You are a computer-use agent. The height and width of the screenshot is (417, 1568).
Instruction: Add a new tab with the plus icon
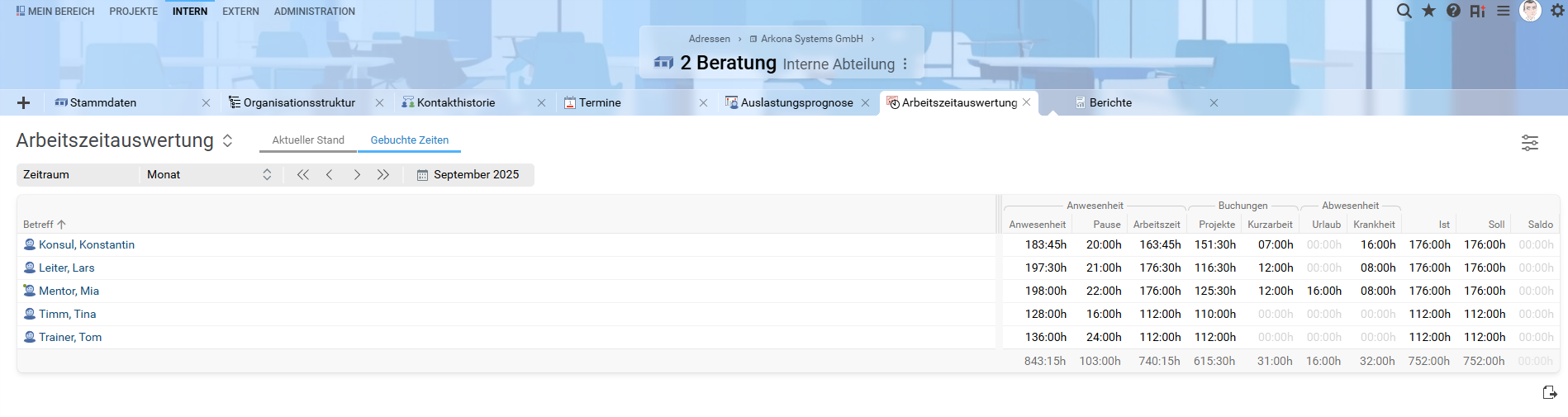[x=23, y=103]
